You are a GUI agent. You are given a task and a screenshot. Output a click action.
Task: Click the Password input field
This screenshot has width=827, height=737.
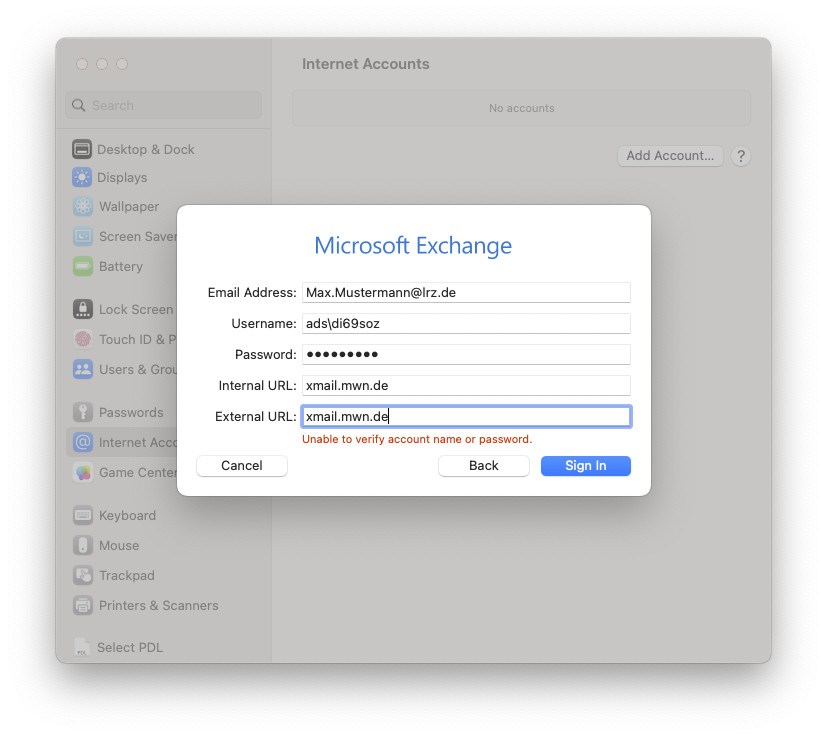[466, 354]
